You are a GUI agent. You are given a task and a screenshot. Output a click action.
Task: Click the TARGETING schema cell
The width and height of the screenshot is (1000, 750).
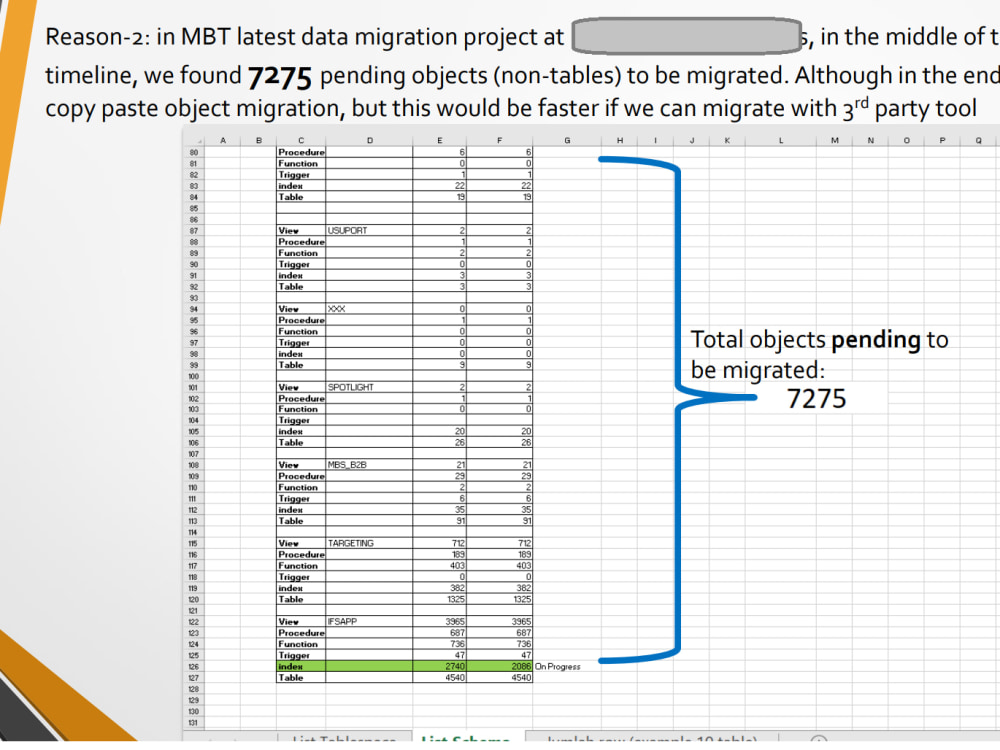[369, 544]
